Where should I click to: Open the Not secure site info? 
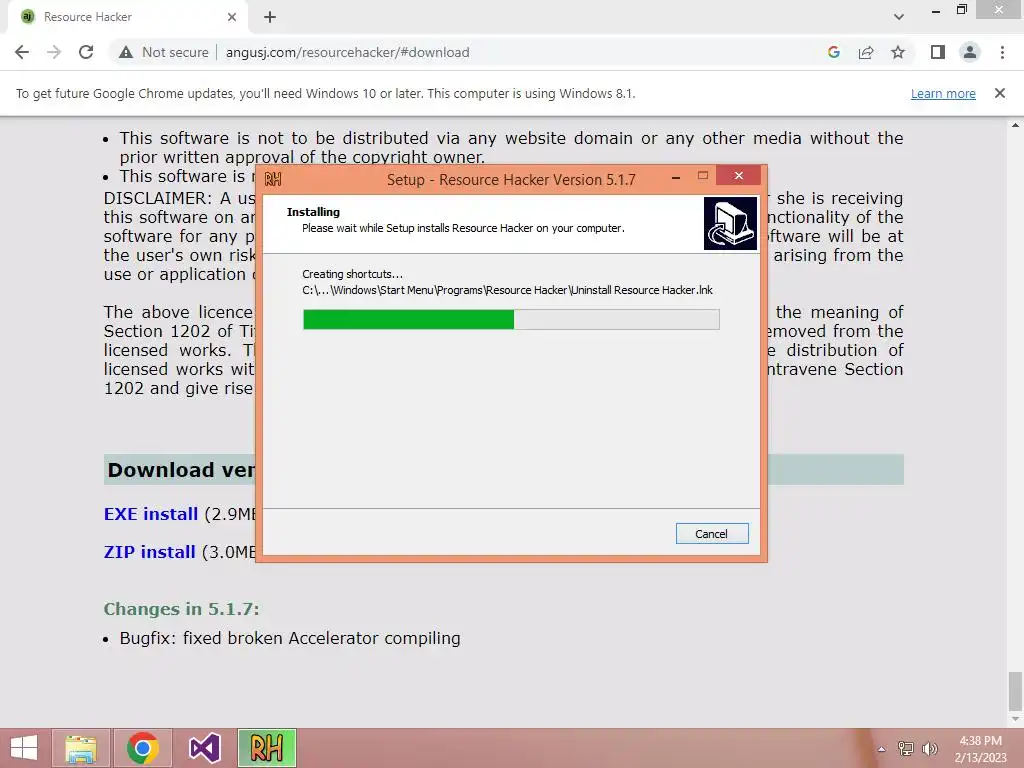click(163, 52)
